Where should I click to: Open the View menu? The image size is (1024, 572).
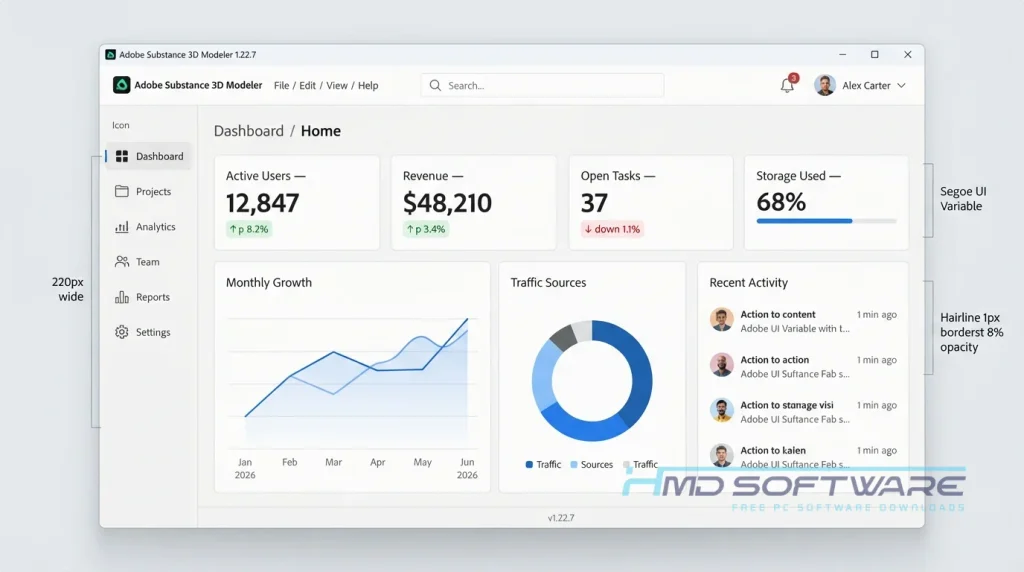coord(337,86)
